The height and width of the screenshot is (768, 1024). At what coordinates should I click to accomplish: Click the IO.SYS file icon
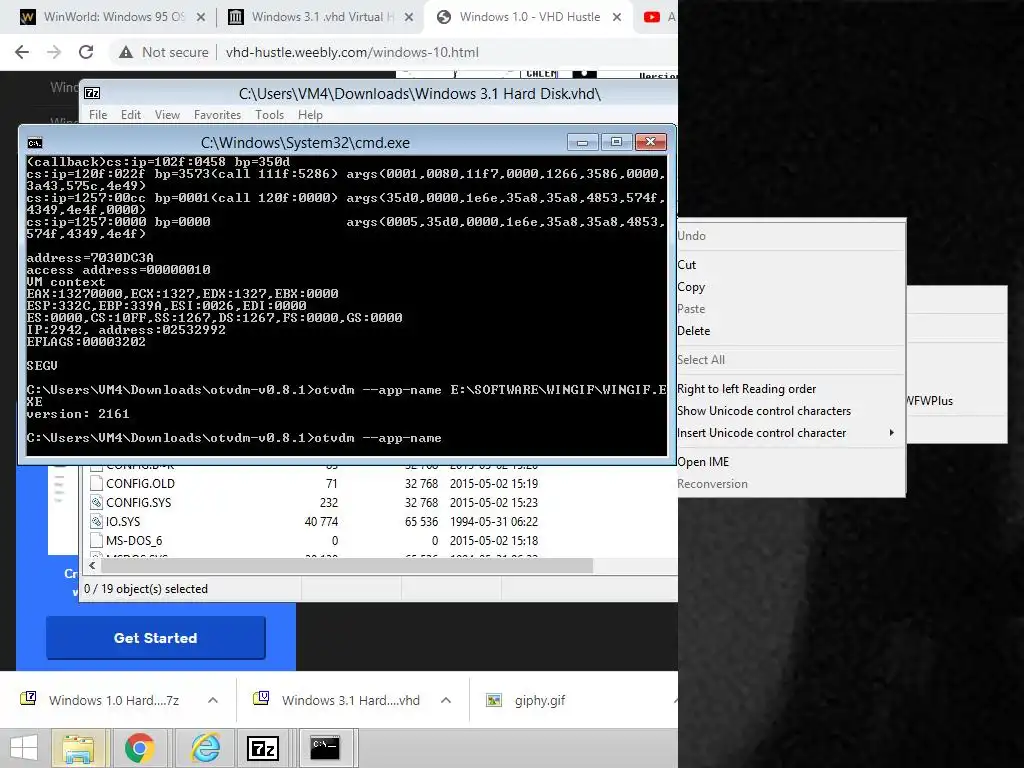[x=96, y=522]
